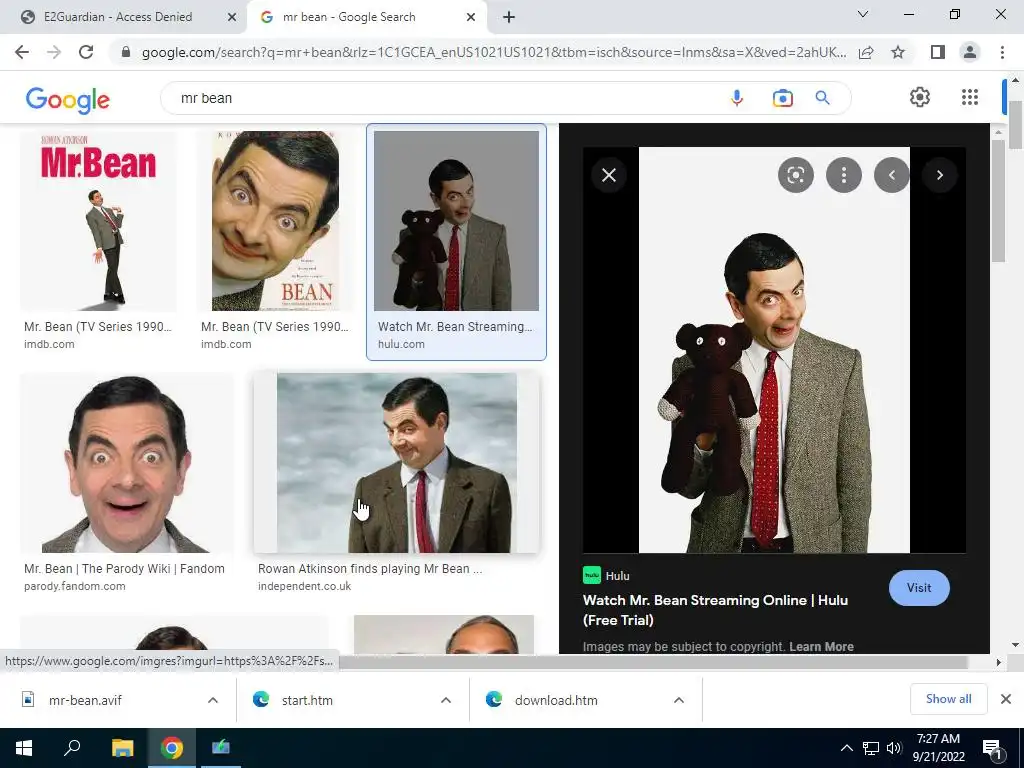Reload the current page
Image resolution: width=1024 pixels, height=768 pixels.
pos(86,52)
